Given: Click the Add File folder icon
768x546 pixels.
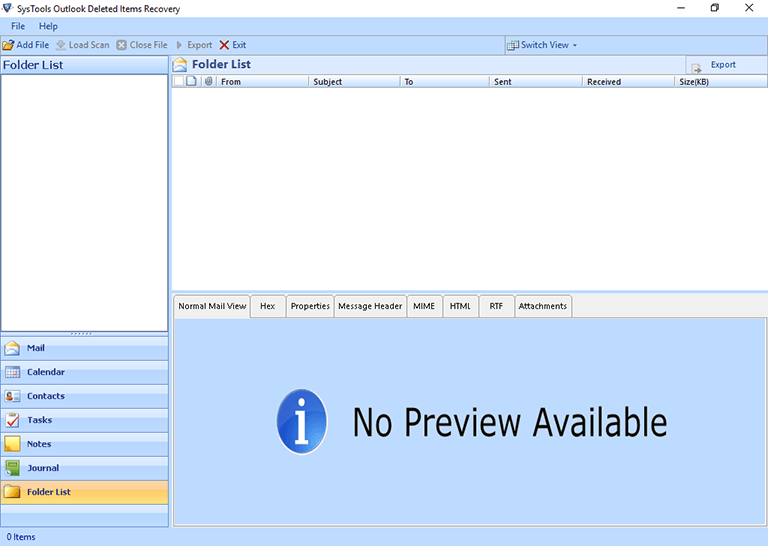Looking at the screenshot, I should tap(8, 45).
